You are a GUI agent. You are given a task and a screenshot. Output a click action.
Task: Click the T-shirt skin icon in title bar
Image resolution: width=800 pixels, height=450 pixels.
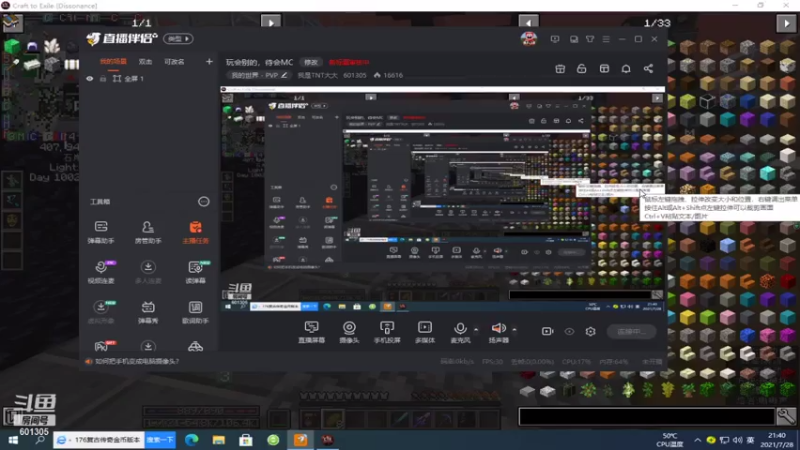tap(590, 39)
